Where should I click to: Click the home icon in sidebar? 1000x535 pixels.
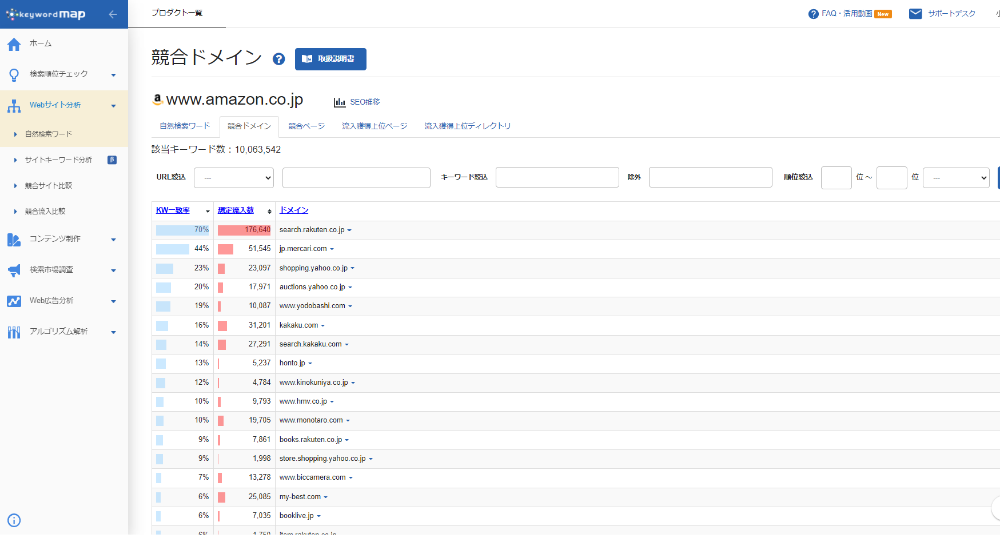point(14,44)
